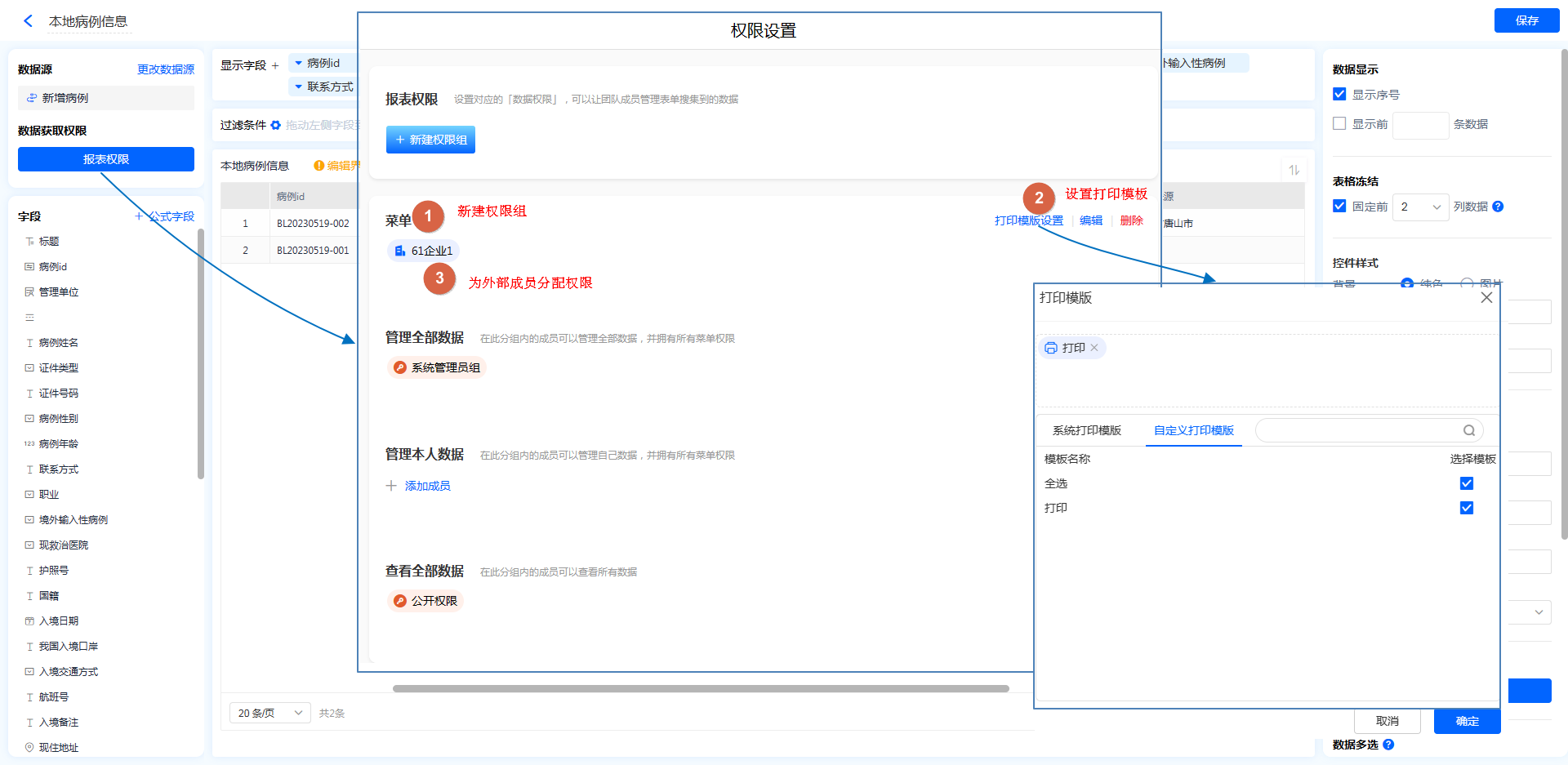Image resolution: width=1568 pixels, height=765 pixels.
Task: Click the help icon next to 数据多选
Action: click(x=1388, y=745)
